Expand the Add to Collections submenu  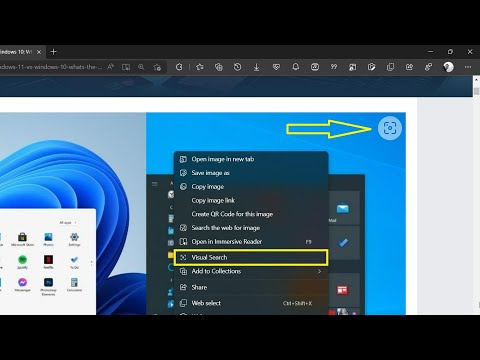[x=251, y=271]
